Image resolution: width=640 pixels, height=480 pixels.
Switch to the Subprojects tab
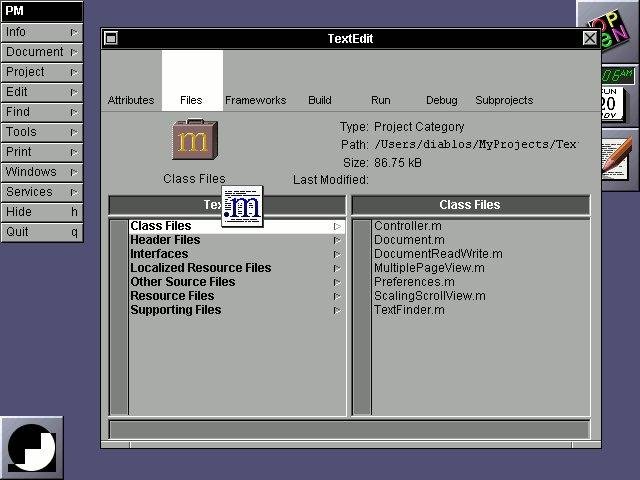(x=504, y=81)
